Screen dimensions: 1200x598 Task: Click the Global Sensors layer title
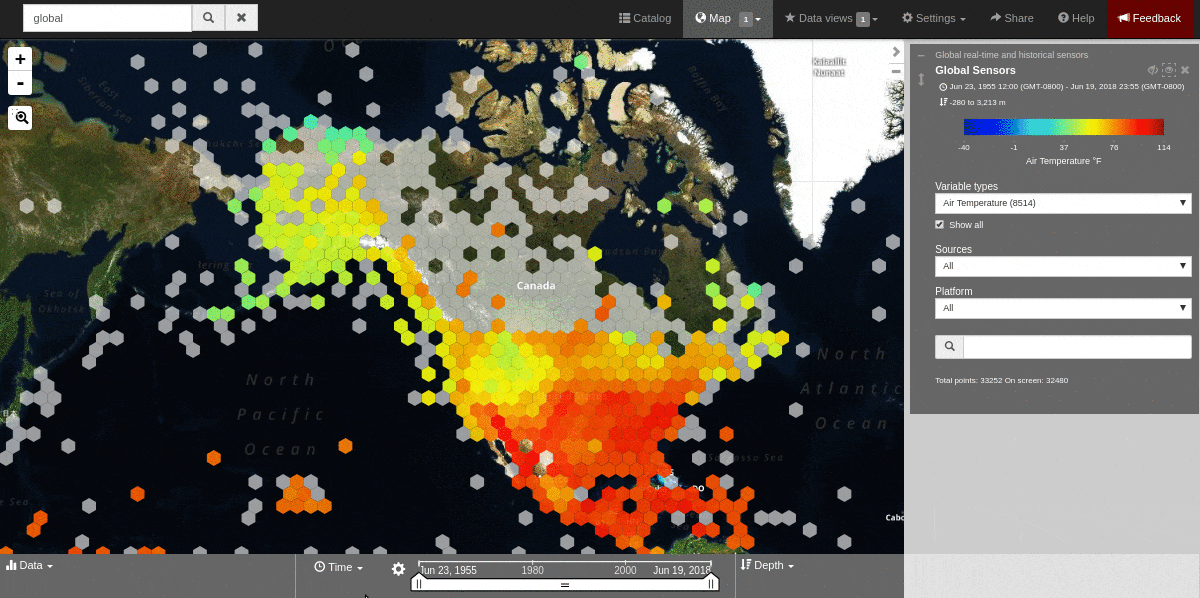pos(975,70)
